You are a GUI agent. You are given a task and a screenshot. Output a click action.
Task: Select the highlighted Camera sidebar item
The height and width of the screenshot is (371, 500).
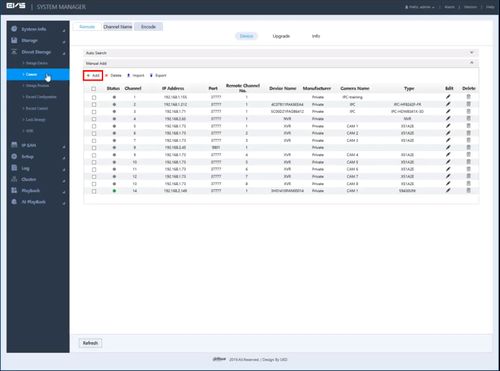click(x=38, y=74)
